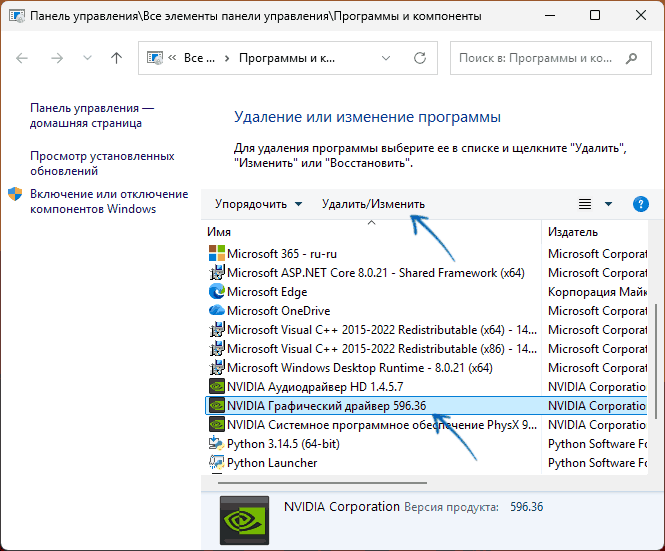Click the ASP.NET Core installer icon
665x551 pixels.
(217, 273)
